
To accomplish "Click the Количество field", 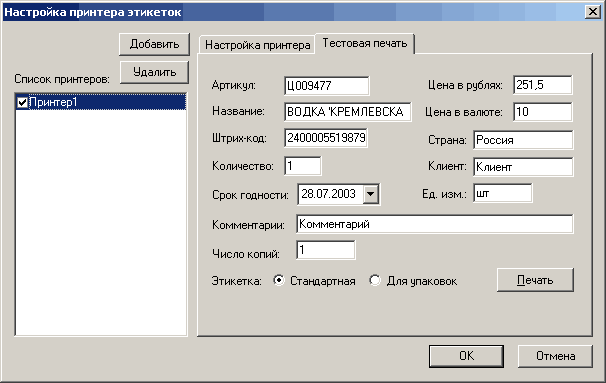I will tap(302, 166).
